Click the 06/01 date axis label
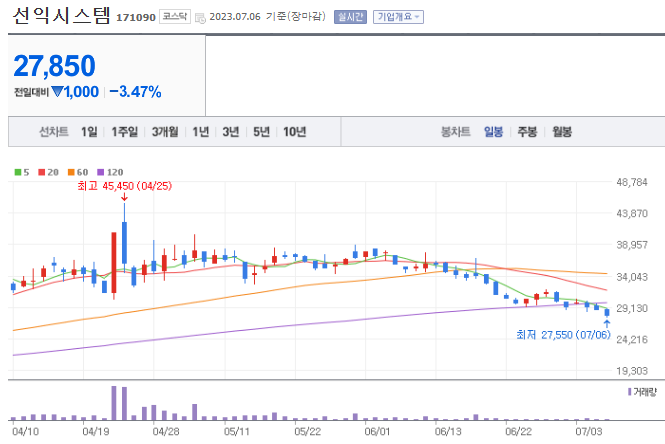Image resolution: width=665 pixels, height=444 pixels. (x=377, y=432)
